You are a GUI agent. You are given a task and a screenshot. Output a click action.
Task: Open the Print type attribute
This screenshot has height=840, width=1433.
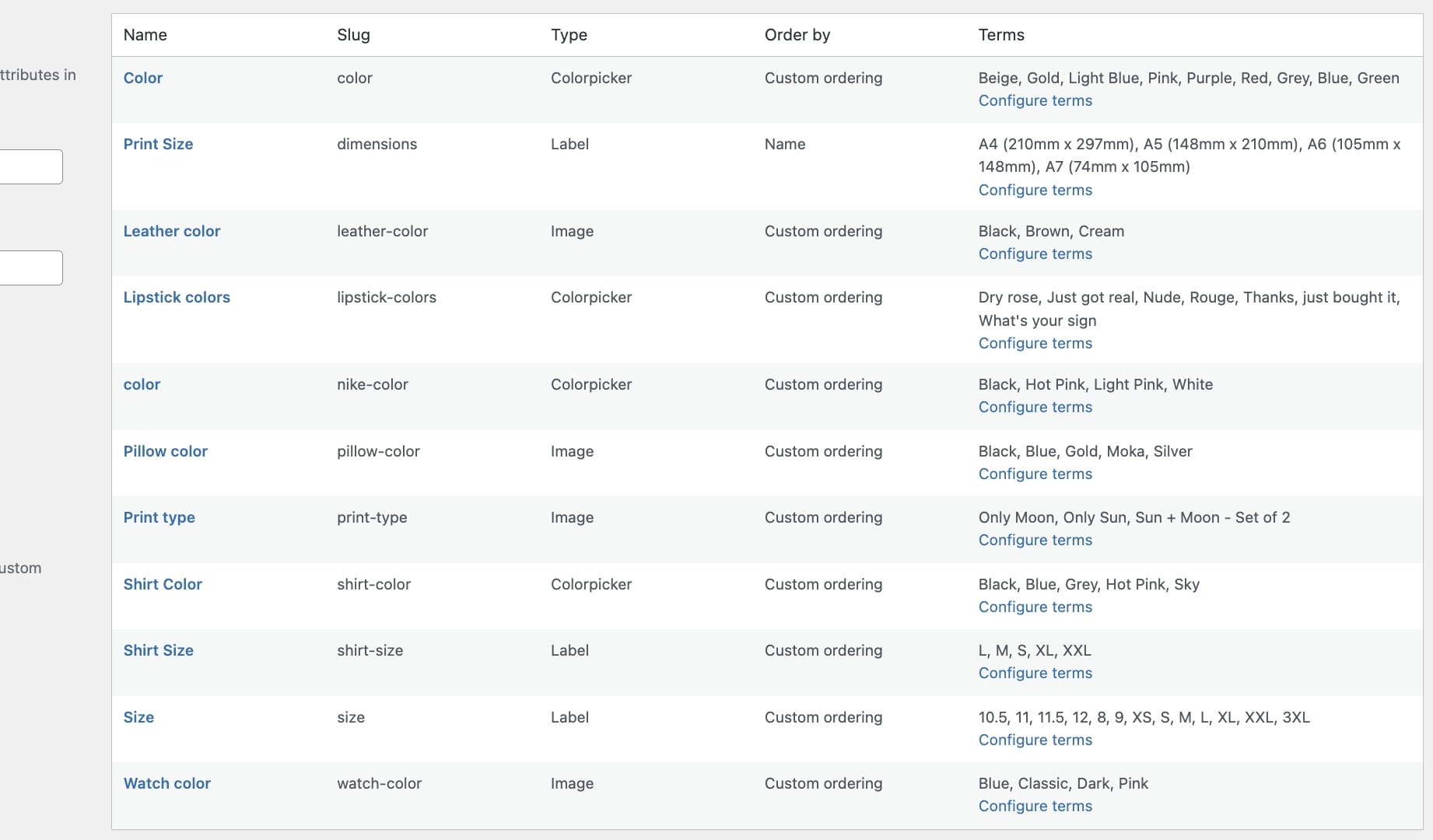(159, 517)
